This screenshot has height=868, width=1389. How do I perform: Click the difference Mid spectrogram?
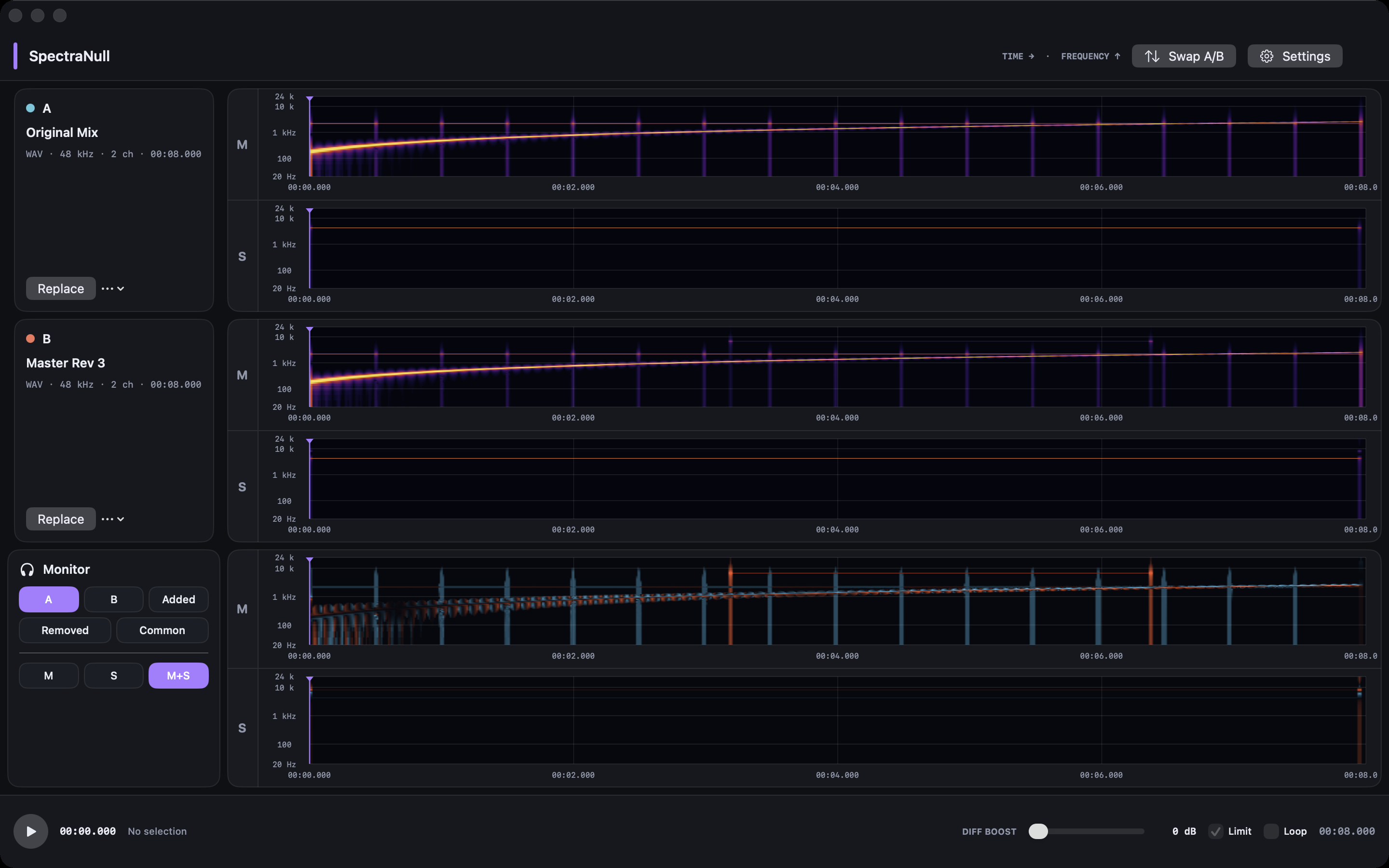click(x=837, y=601)
